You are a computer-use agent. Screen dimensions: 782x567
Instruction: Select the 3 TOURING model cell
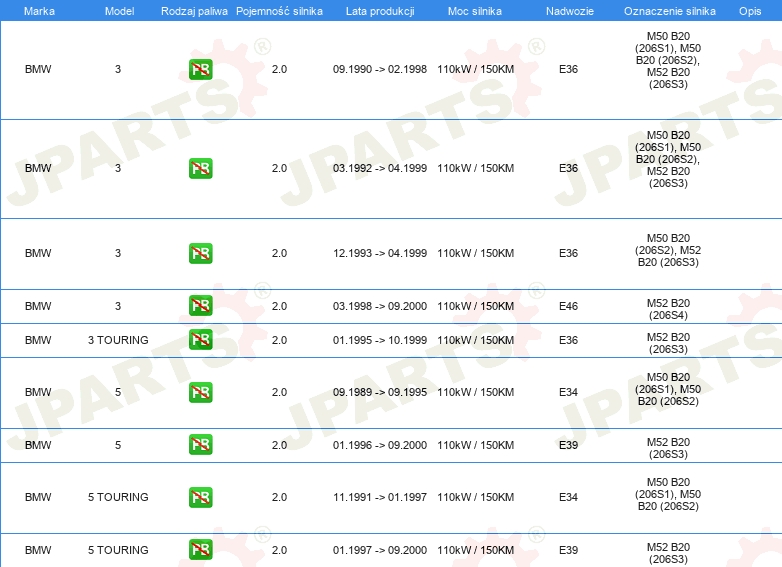(x=118, y=340)
